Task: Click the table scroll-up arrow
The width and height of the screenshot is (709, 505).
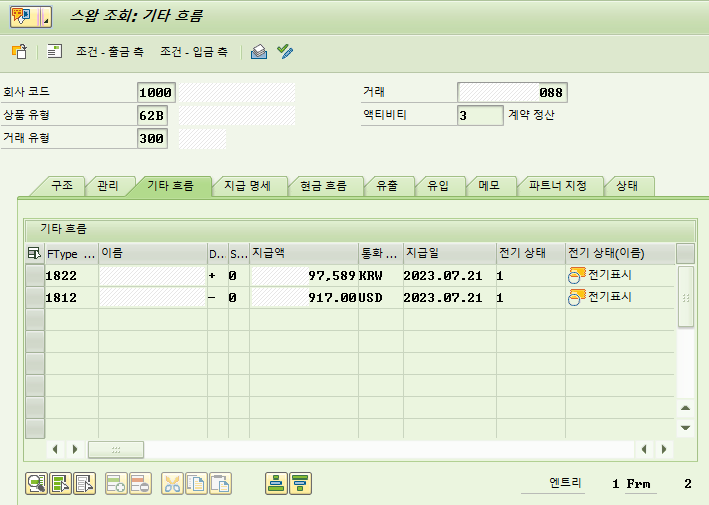Action: coord(685,408)
